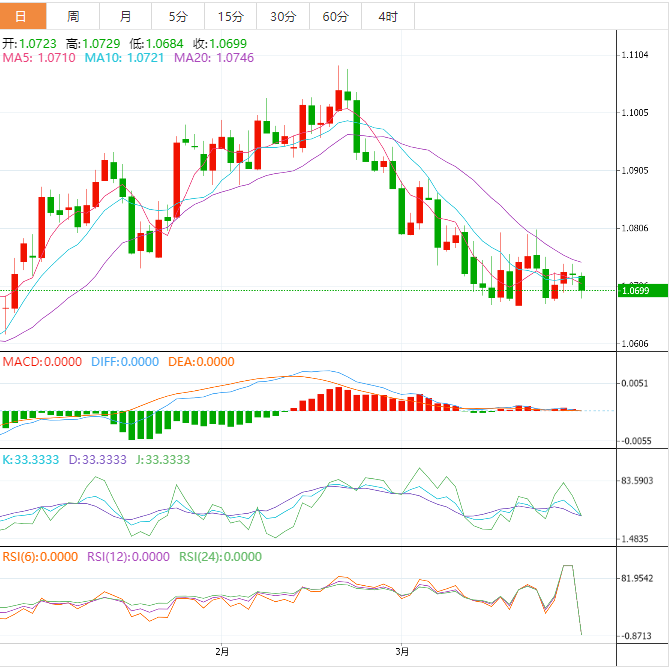Select the 15分 timeframe tab

tap(229, 16)
